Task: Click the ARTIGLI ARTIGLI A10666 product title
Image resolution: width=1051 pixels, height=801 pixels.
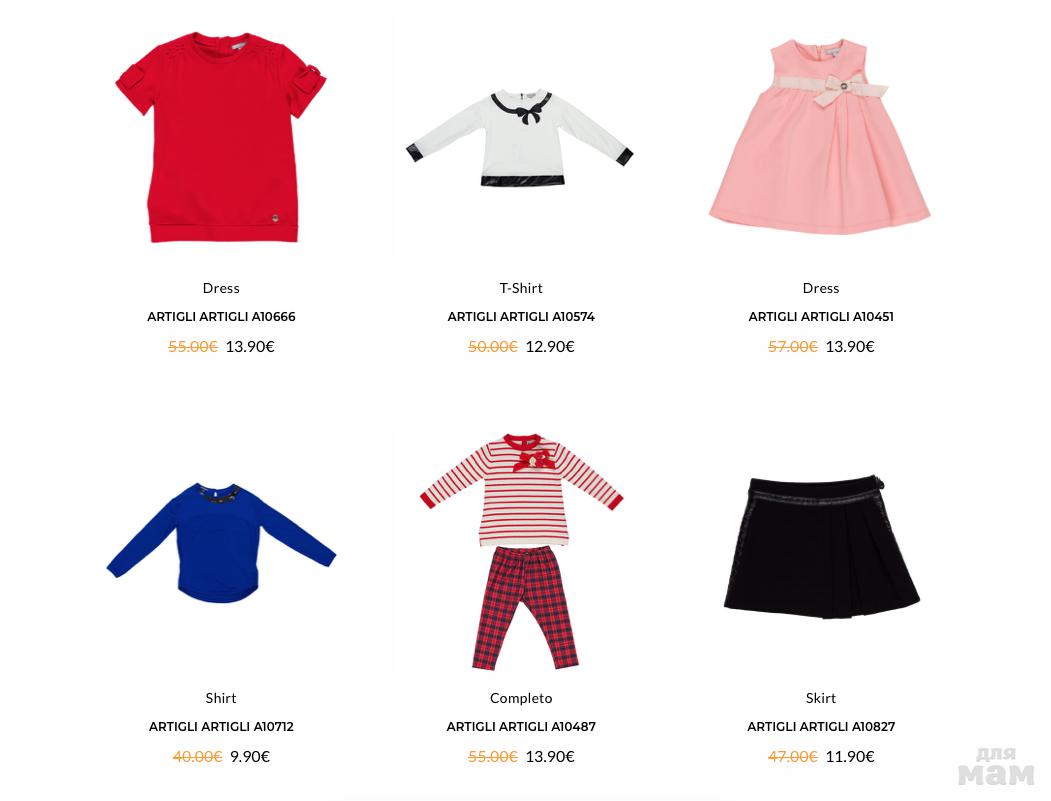Action: 221,316
